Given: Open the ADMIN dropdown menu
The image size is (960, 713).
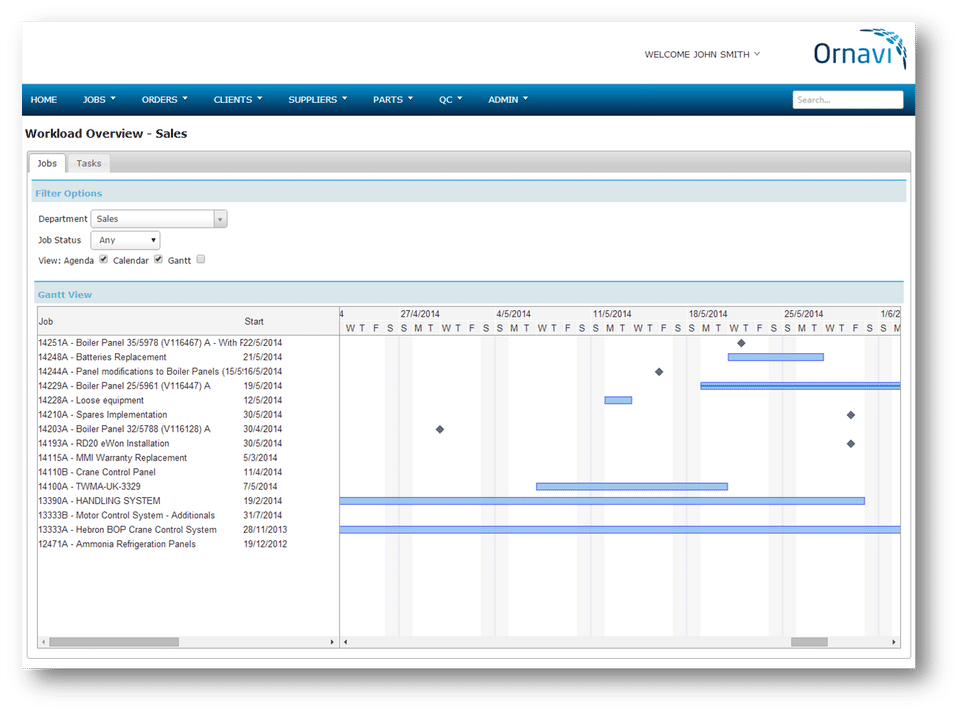Looking at the screenshot, I should pyautogui.click(x=508, y=100).
